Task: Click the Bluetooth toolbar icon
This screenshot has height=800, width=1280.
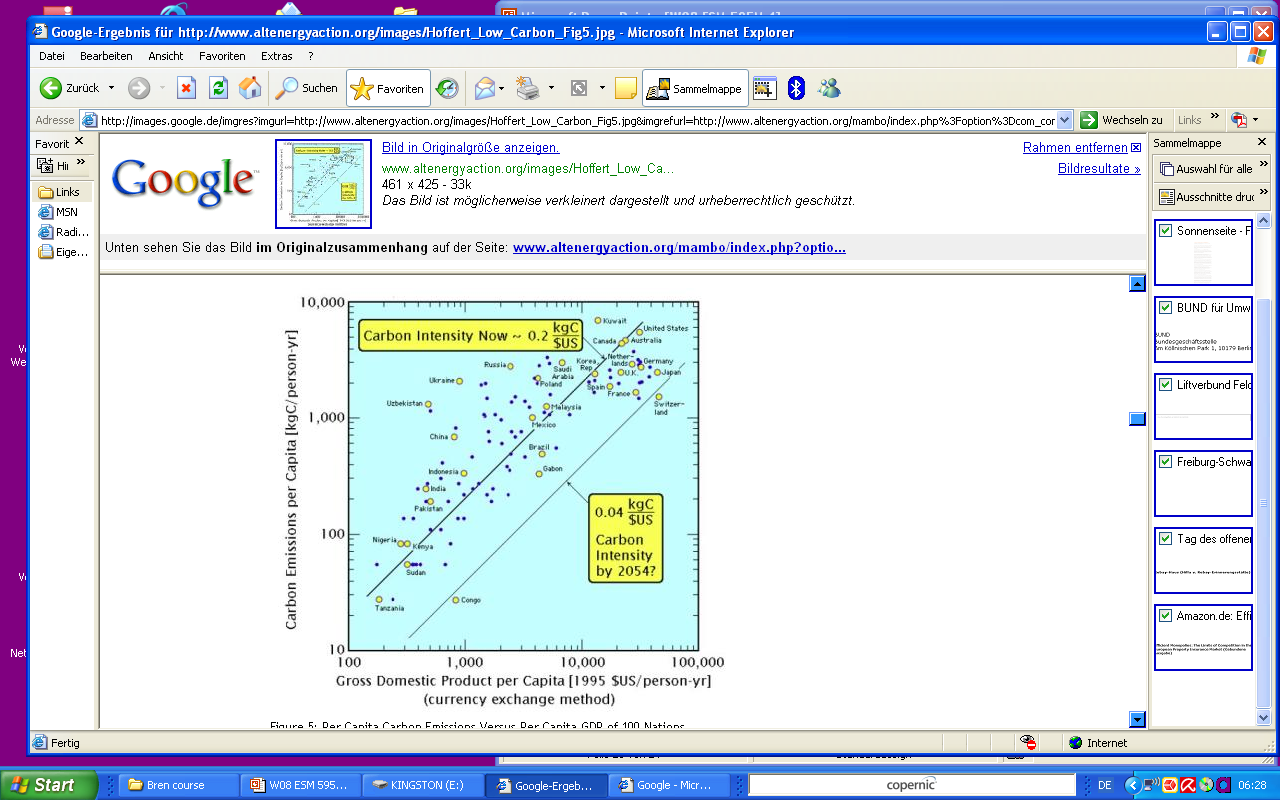Action: point(796,88)
